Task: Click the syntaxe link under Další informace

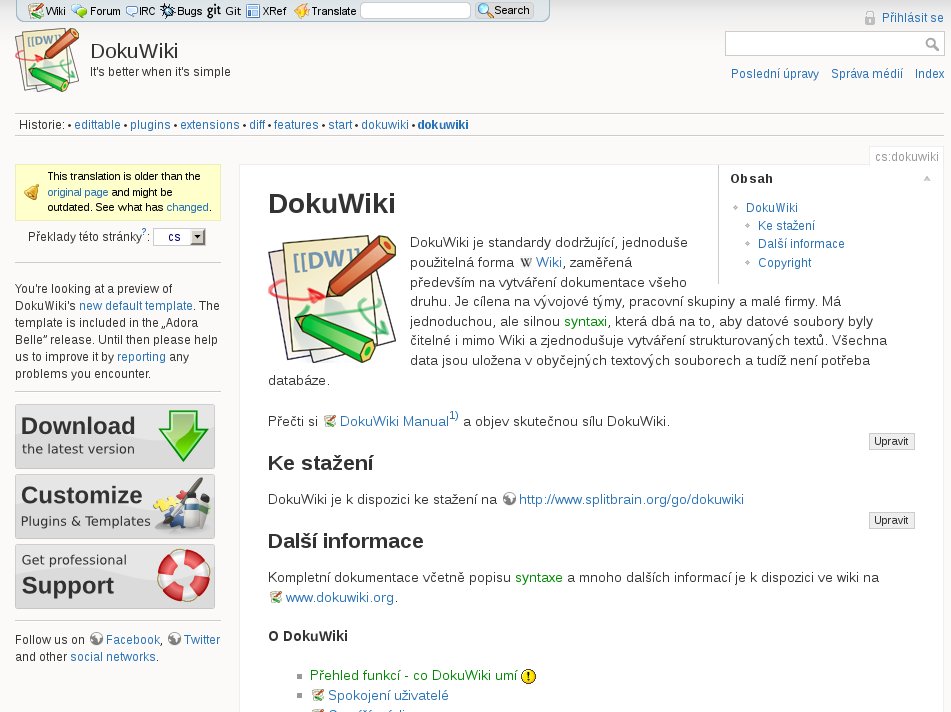Action: pyautogui.click(x=539, y=577)
